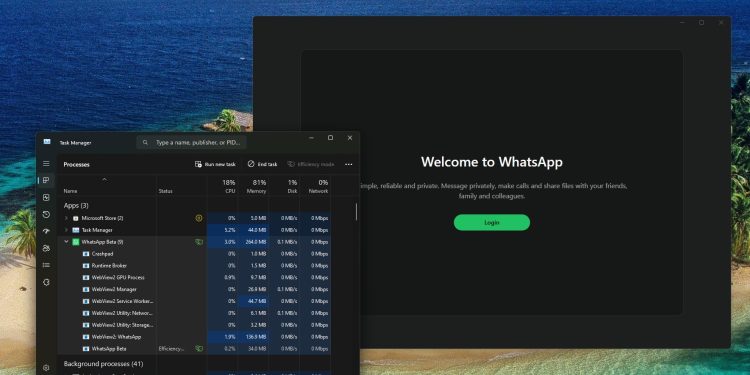
Task: Click the 44.7 MB memory value cell
Action: click(x=253, y=301)
